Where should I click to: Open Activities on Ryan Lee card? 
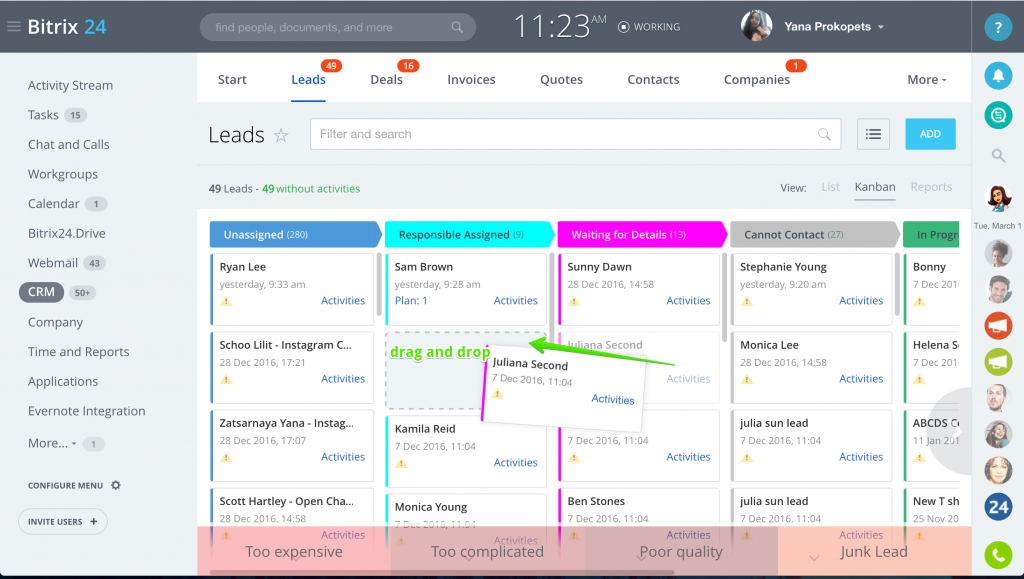pyautogui.click(x=343, y=301)
